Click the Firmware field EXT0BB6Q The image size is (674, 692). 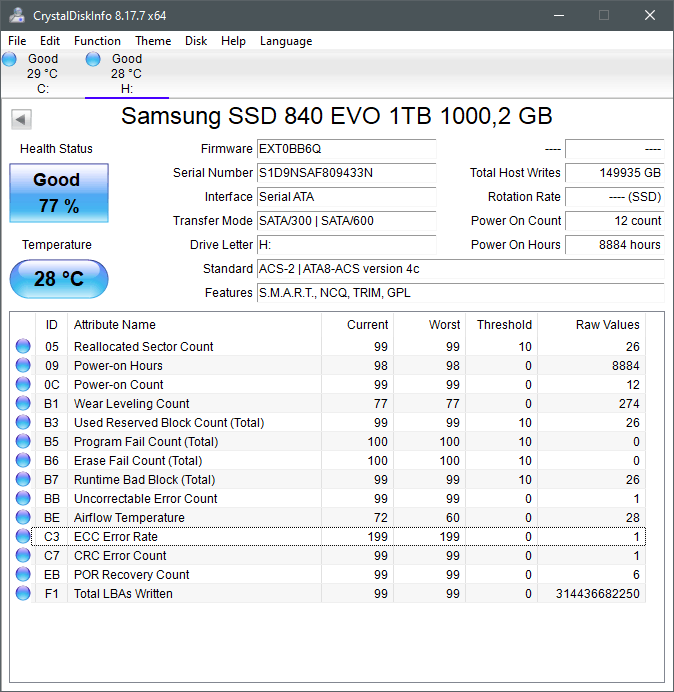(346, 149)
